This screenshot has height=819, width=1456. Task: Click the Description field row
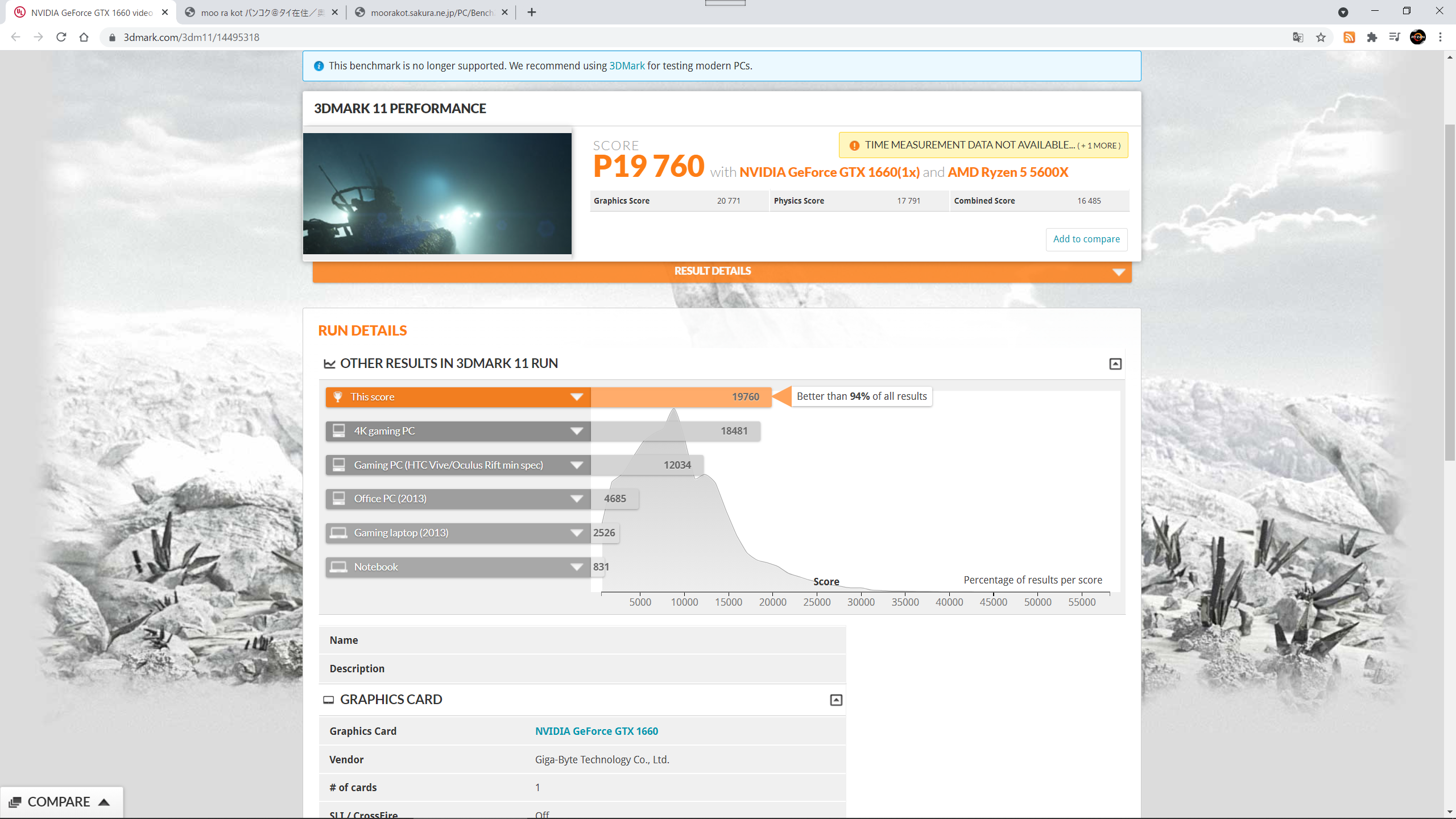point(582,669)
